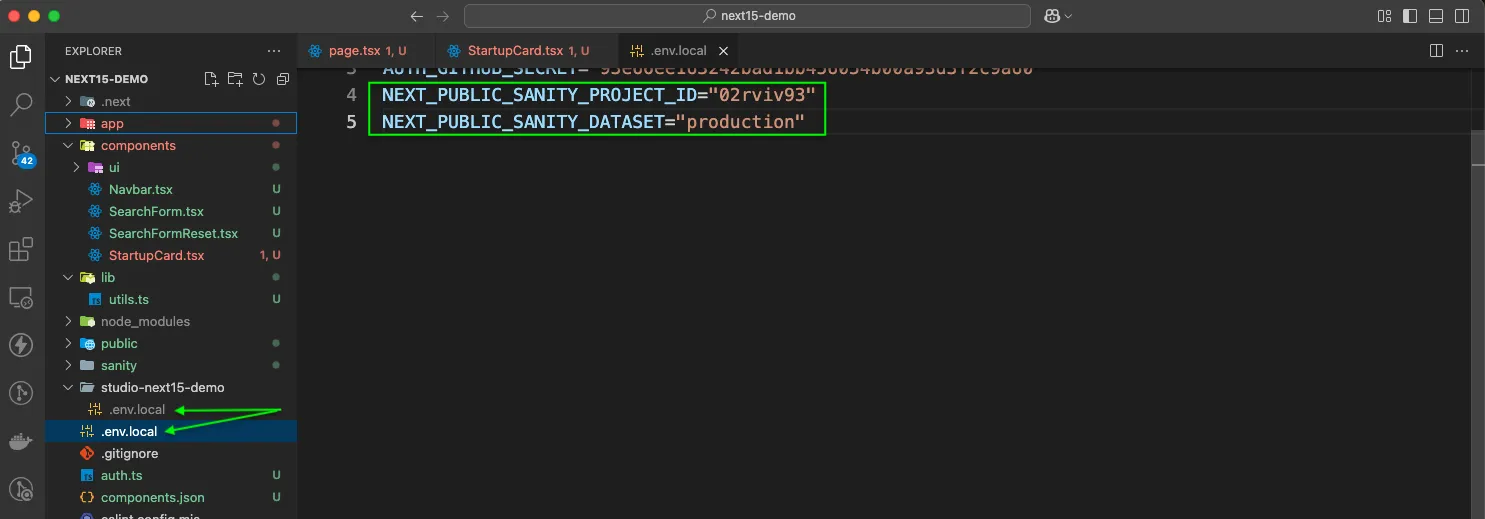Open SearchFormReset.tsx in the file tree
The height and width of the screenshot is (519, 1485).
click(x=171, y=233)
